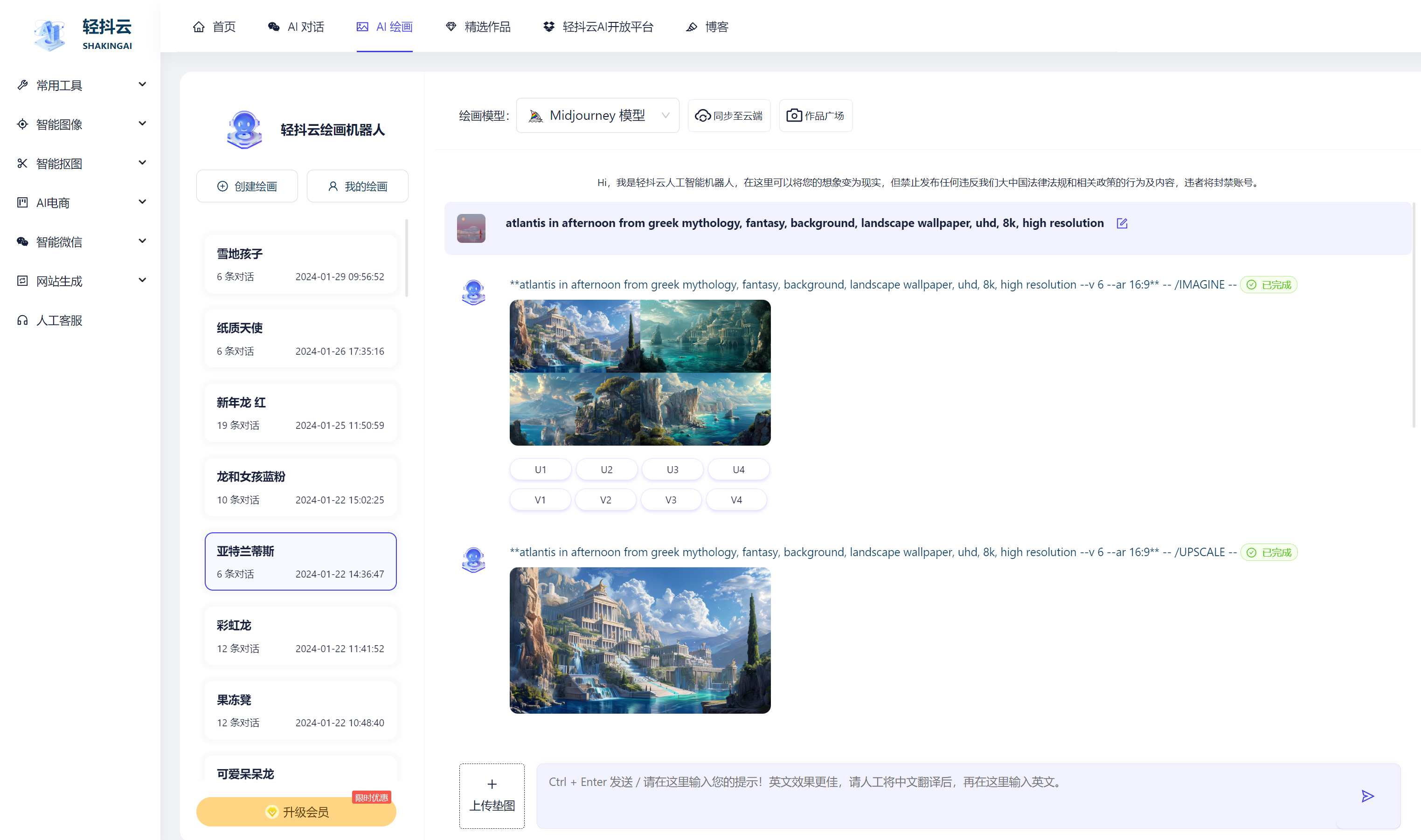The image size is (1421, 840).
Task: Click the target icon for 智能图像
Action: (23, 124)
